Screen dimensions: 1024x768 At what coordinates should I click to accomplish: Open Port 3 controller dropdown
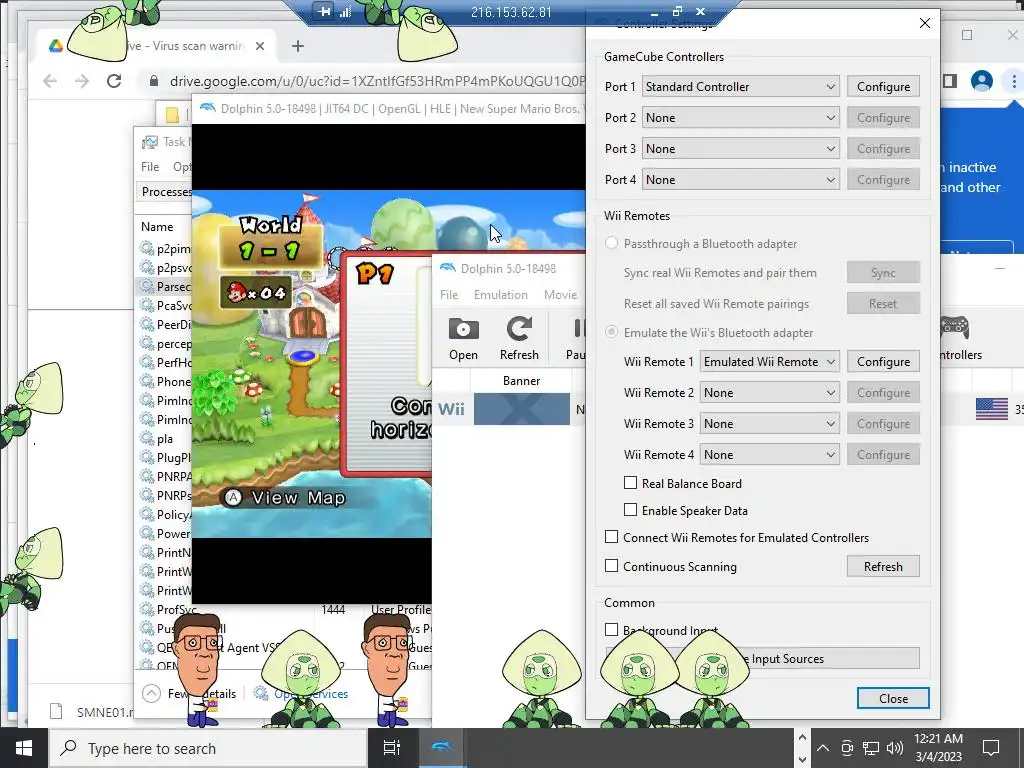coord(741,149)
